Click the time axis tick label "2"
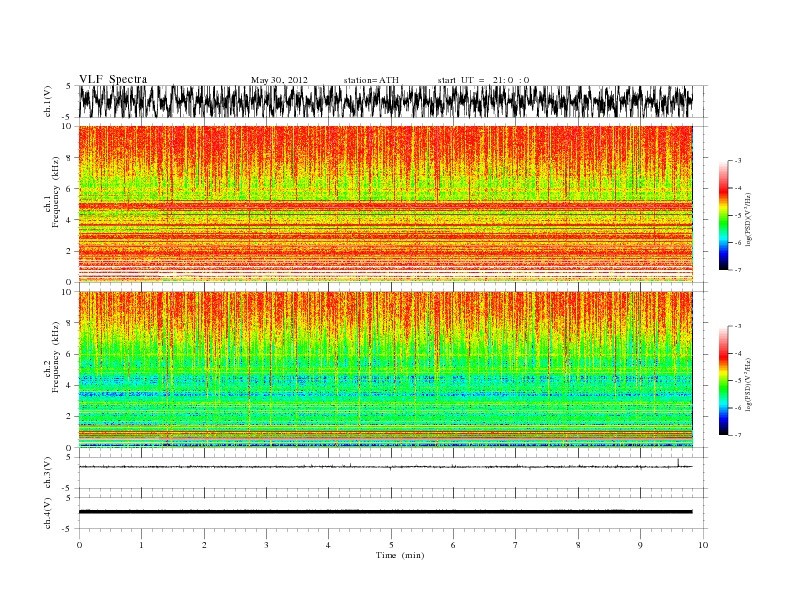The image size is (792, 612). coord(204,545)
